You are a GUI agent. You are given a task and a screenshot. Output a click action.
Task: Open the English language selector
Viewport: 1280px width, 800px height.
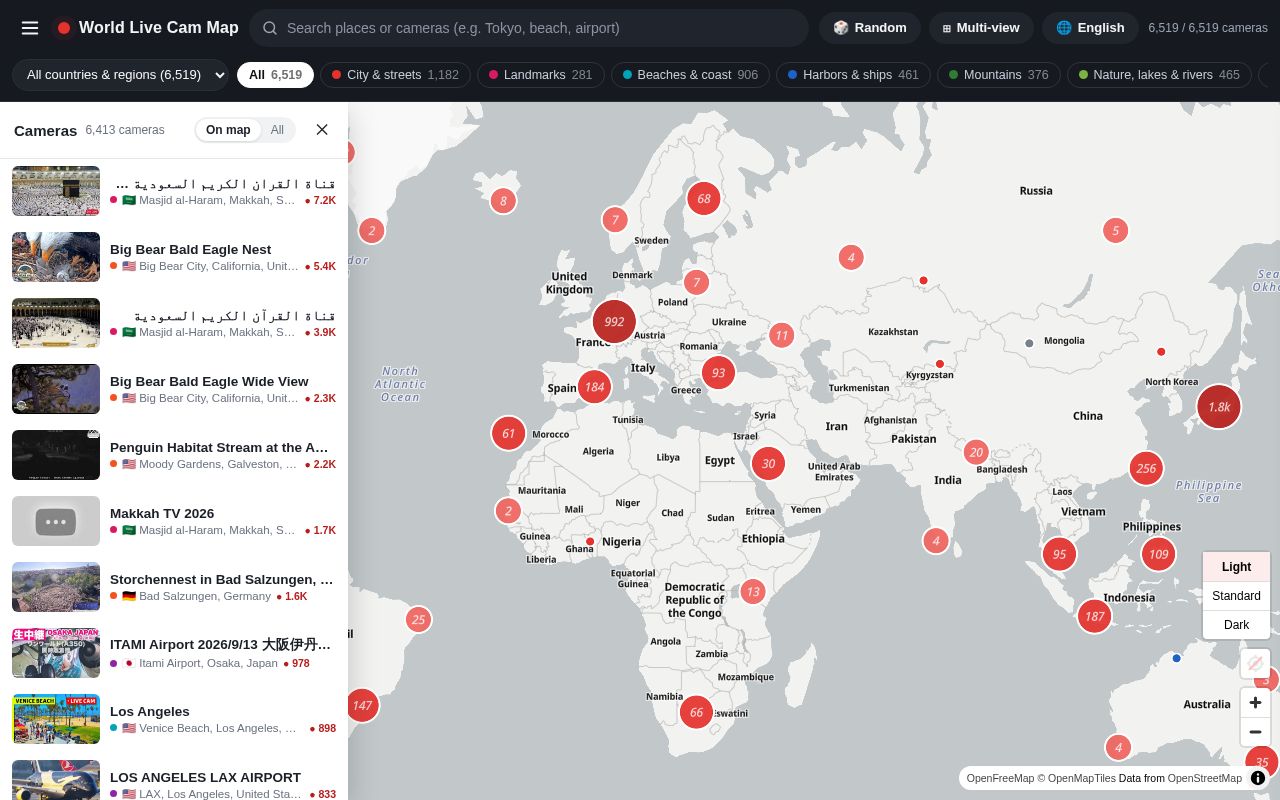coord(1090,28)
